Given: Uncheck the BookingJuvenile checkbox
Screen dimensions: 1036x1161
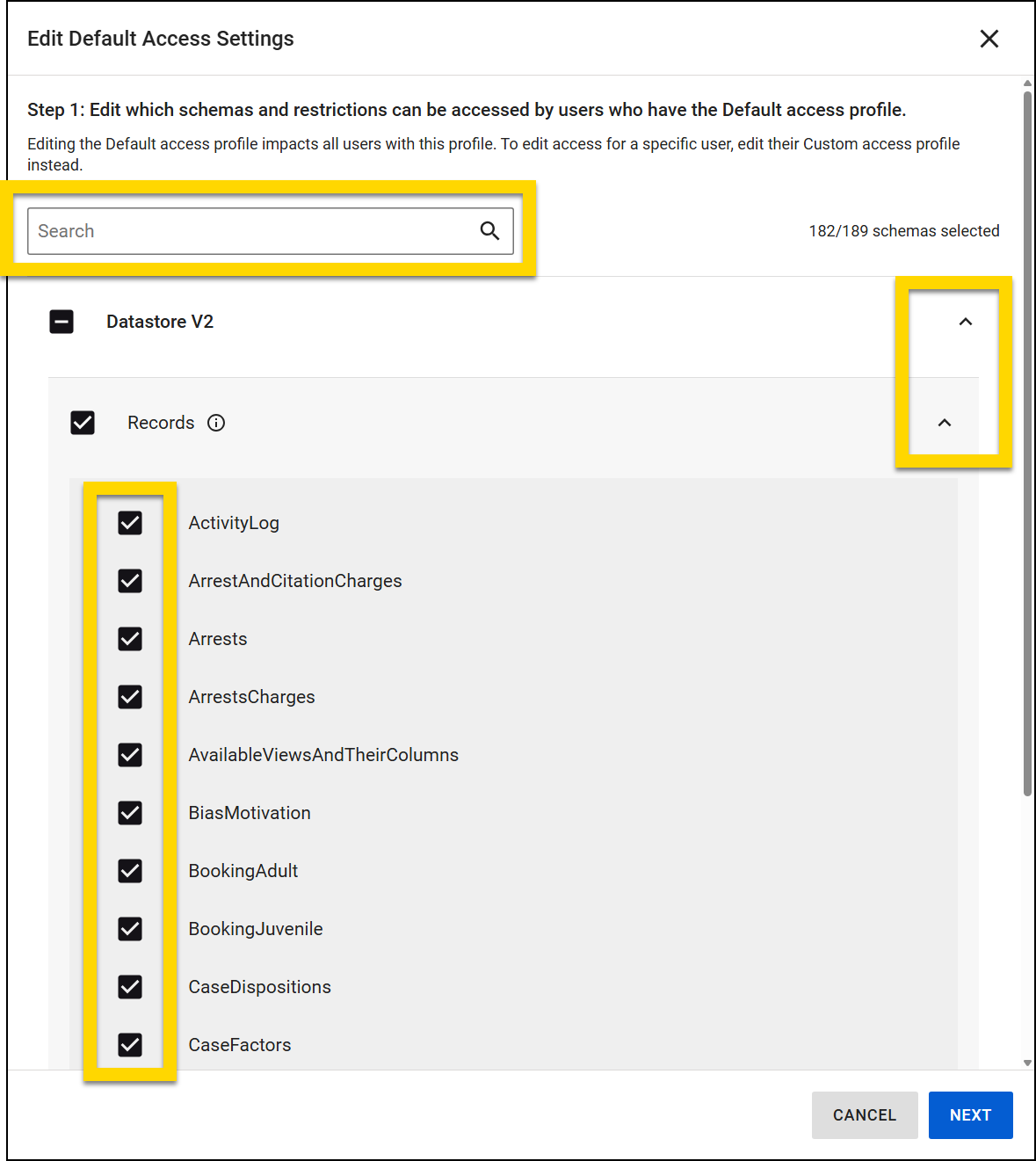Looking at the screenshot, I should tap(130, 929).
